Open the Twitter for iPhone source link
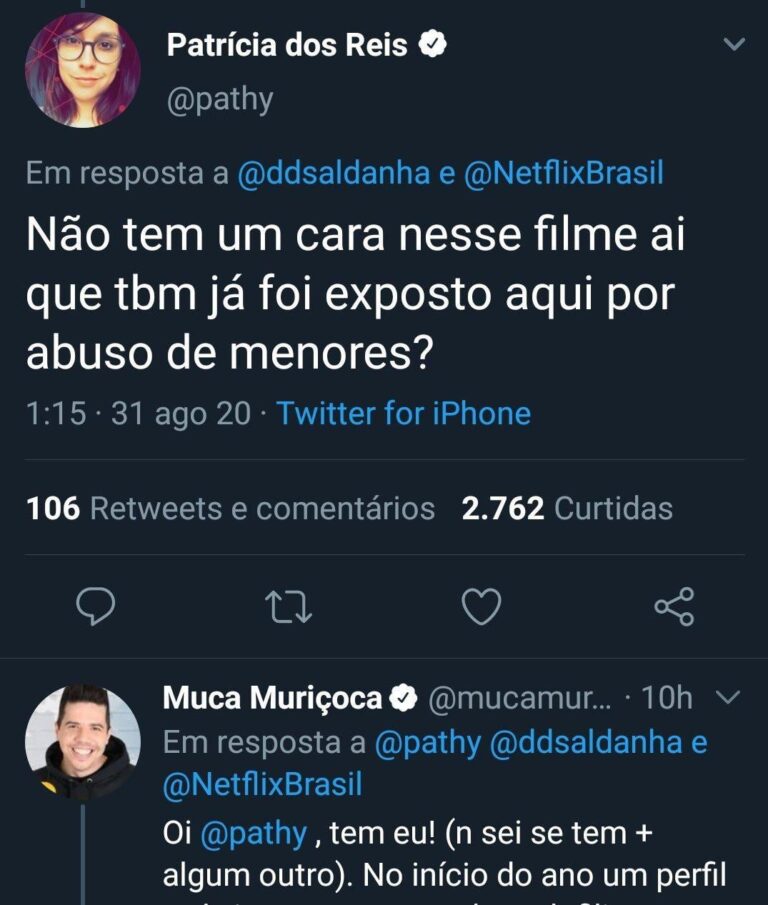768x905 pixels. click(403, 414)
